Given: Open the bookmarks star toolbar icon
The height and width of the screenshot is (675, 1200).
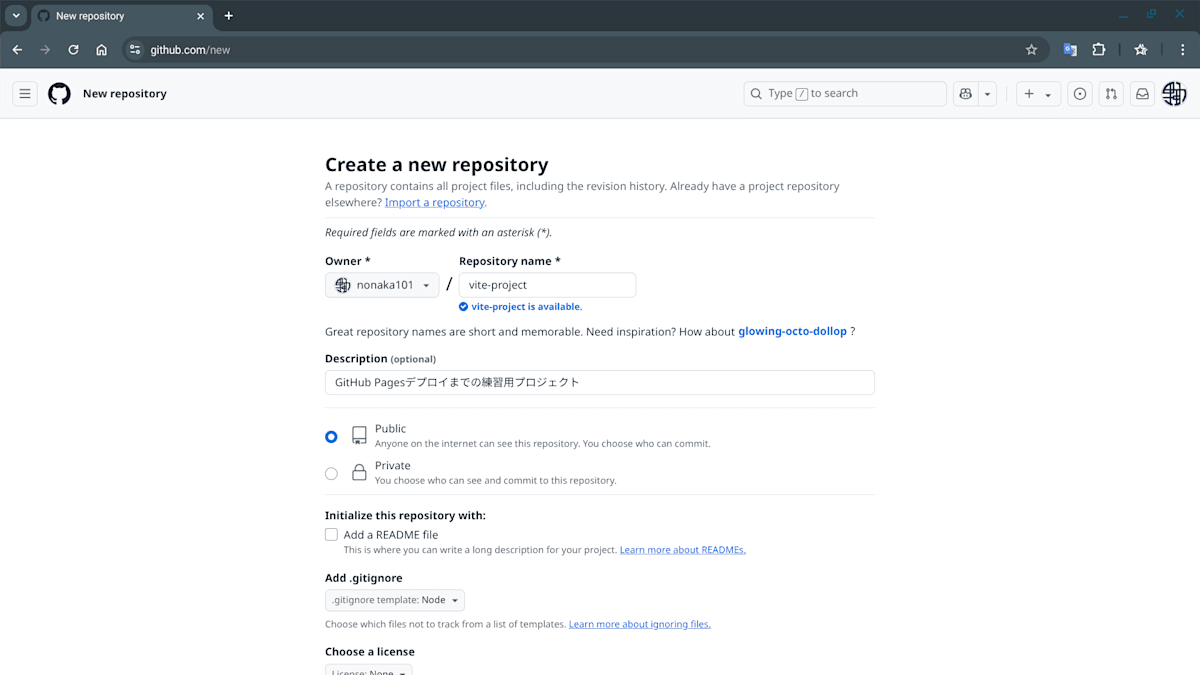Looking at the screenshot, I should point(1141,50).
